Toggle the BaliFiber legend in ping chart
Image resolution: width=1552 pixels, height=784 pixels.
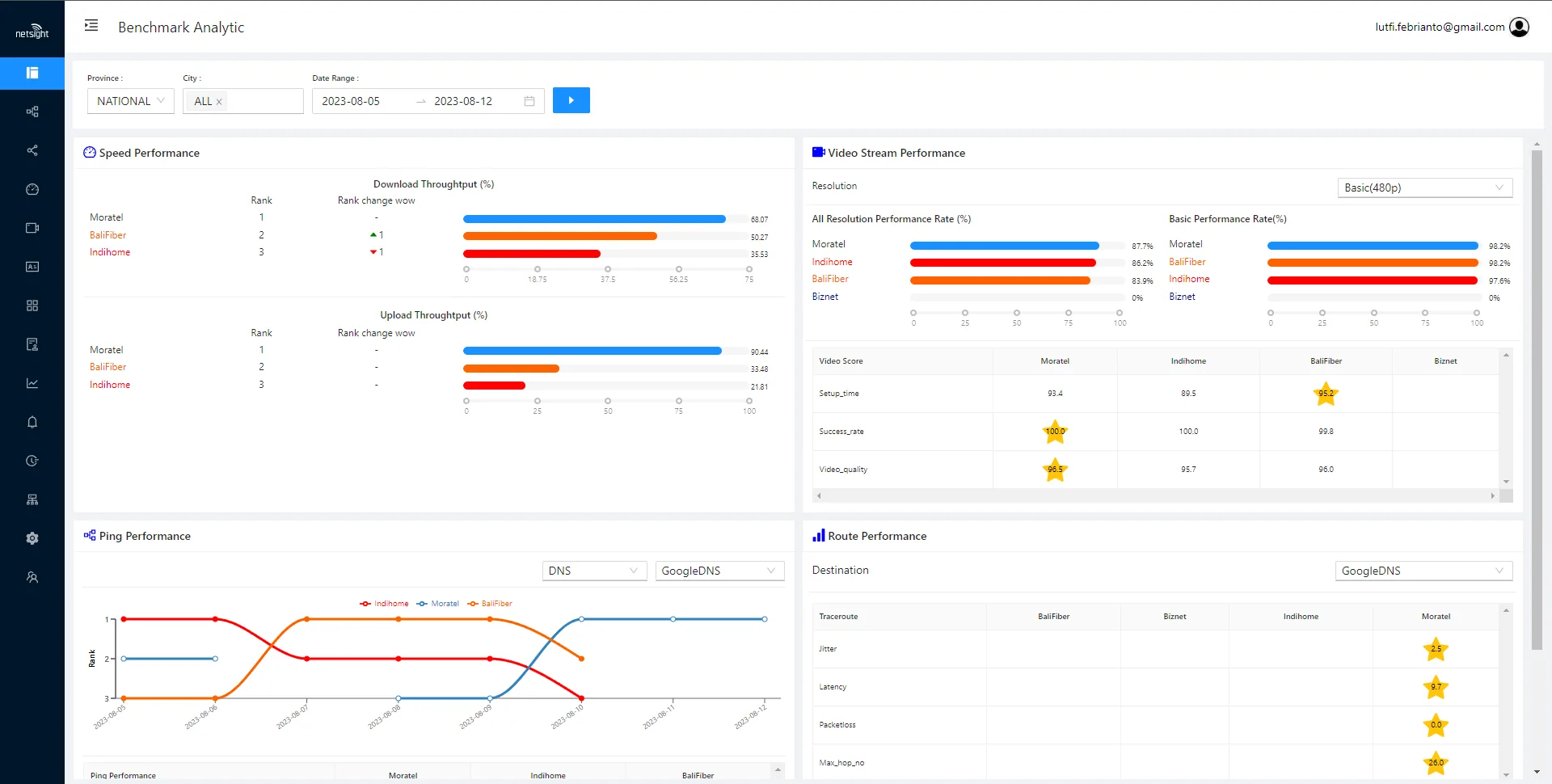point(490,604)
